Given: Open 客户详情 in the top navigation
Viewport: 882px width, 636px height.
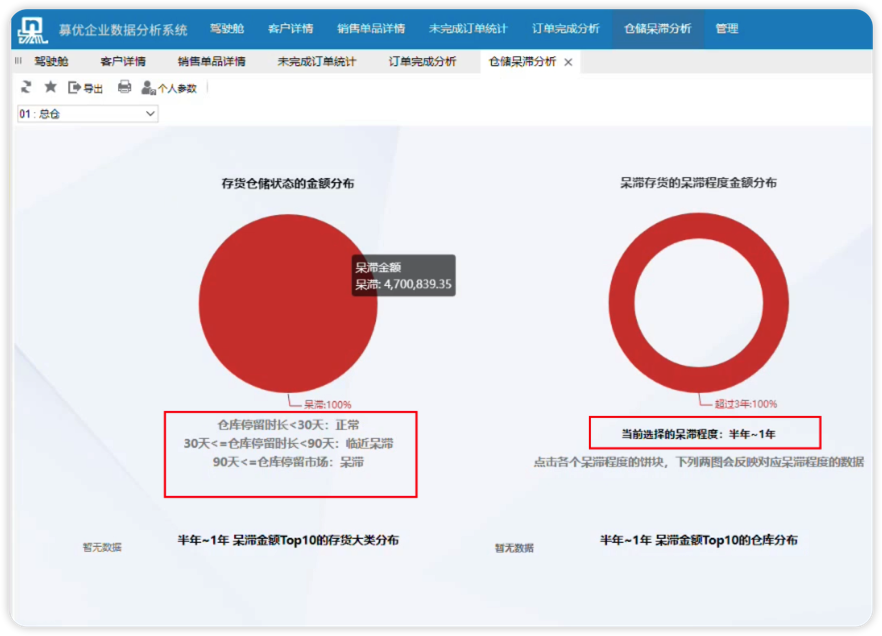Looking at the screenshot, I should pyautogui.click(x=291, y=29).
